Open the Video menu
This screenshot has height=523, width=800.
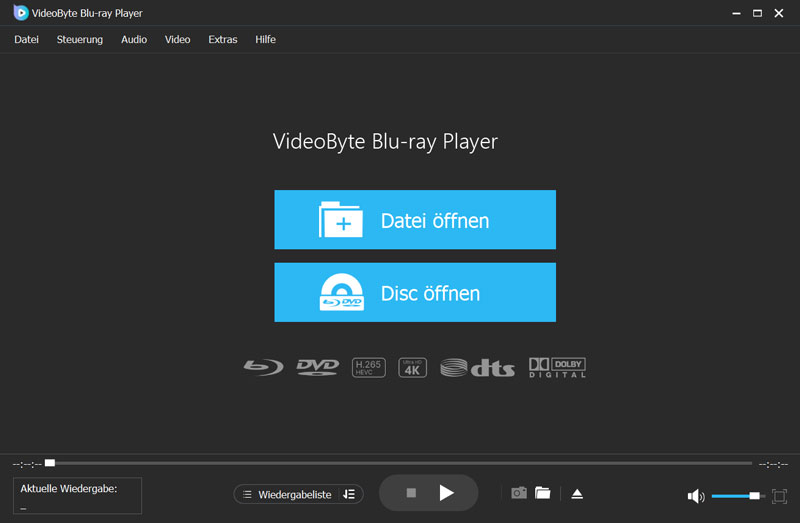click(x=177, y=40)
